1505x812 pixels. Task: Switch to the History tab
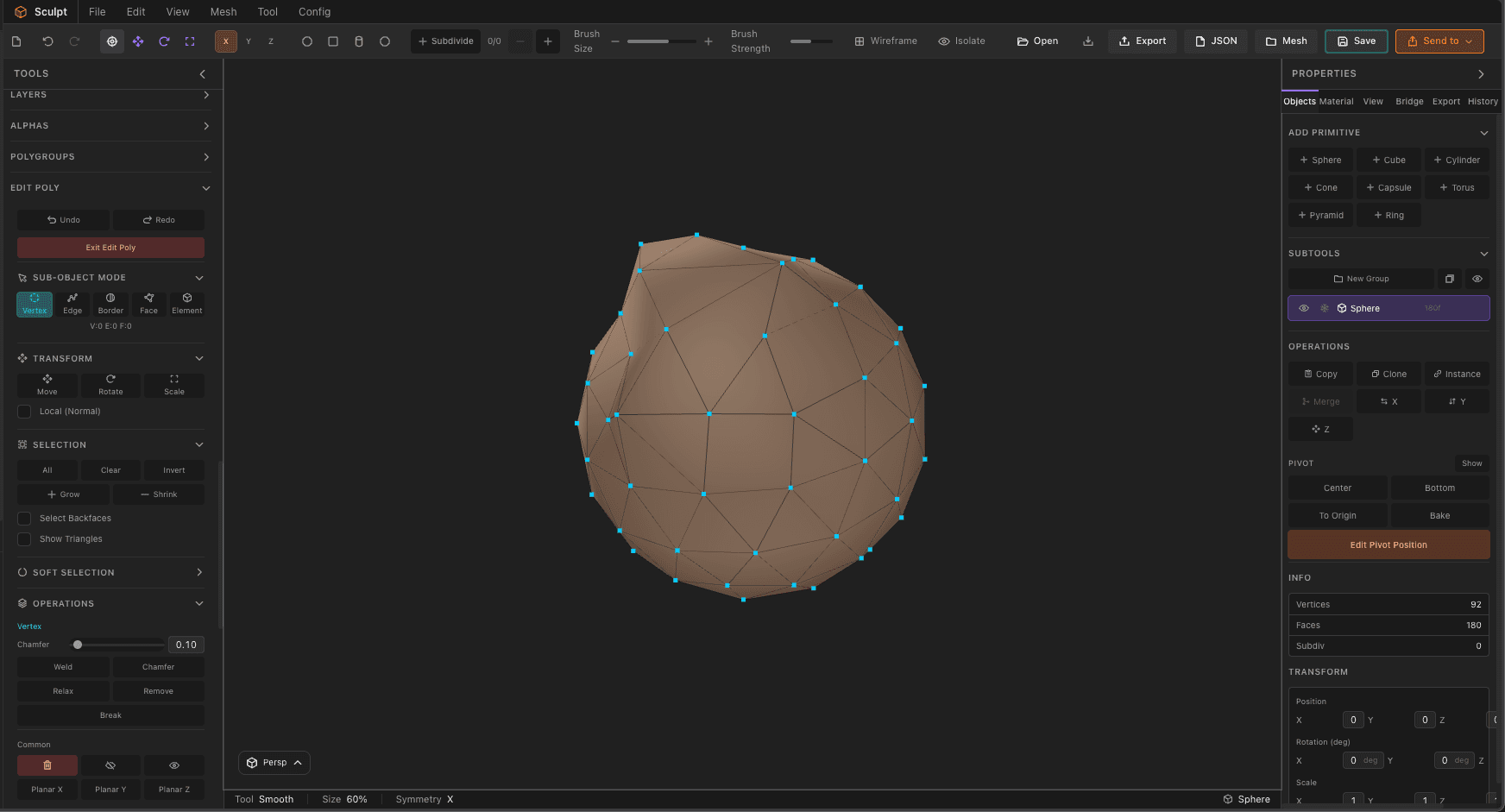[1483, 102]
